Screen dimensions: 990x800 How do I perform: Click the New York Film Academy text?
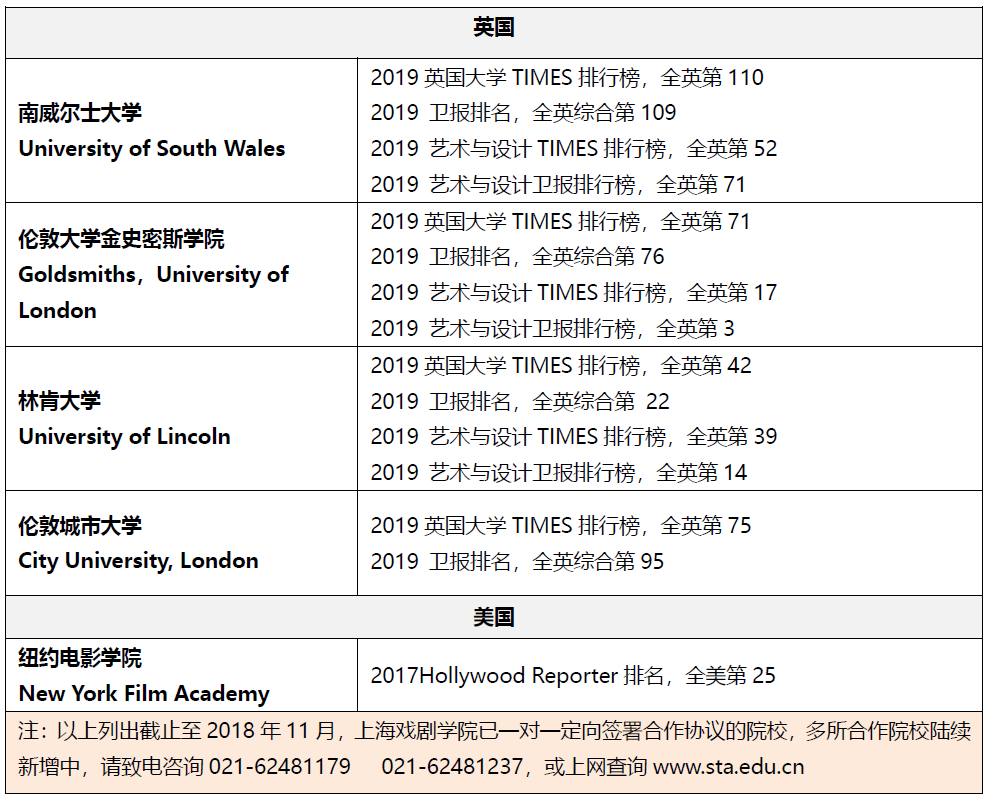pyautogui.click(x=144, y=694)
